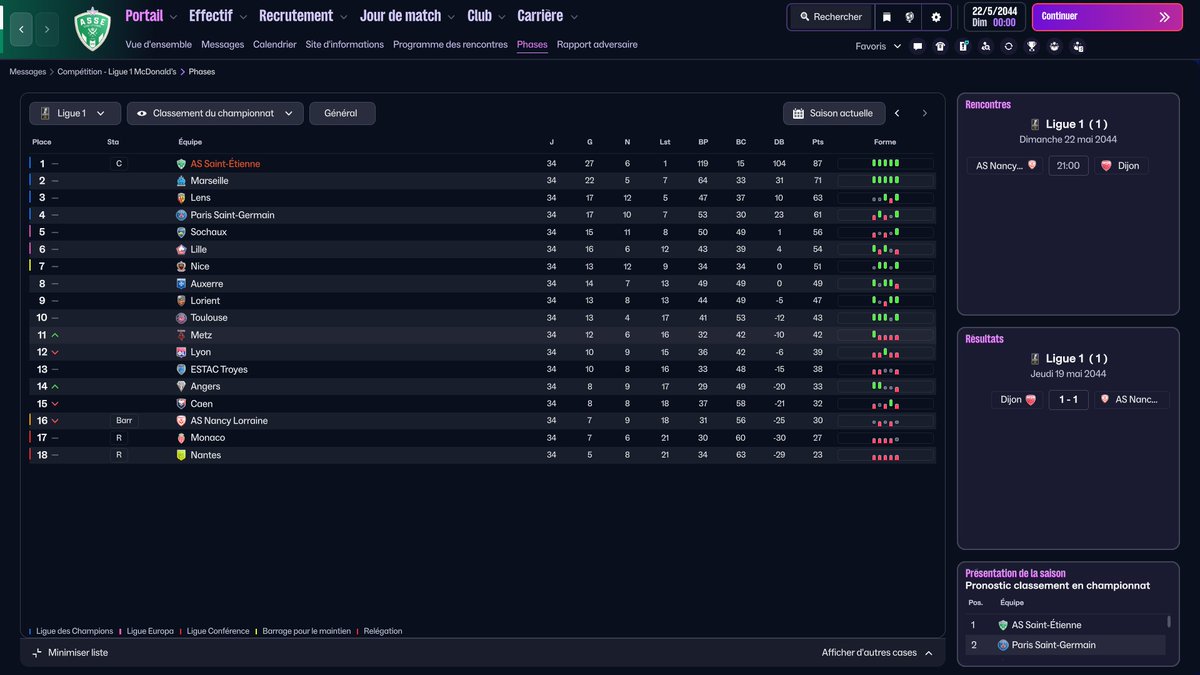Click the Lyon club badge

pos(181,352)
